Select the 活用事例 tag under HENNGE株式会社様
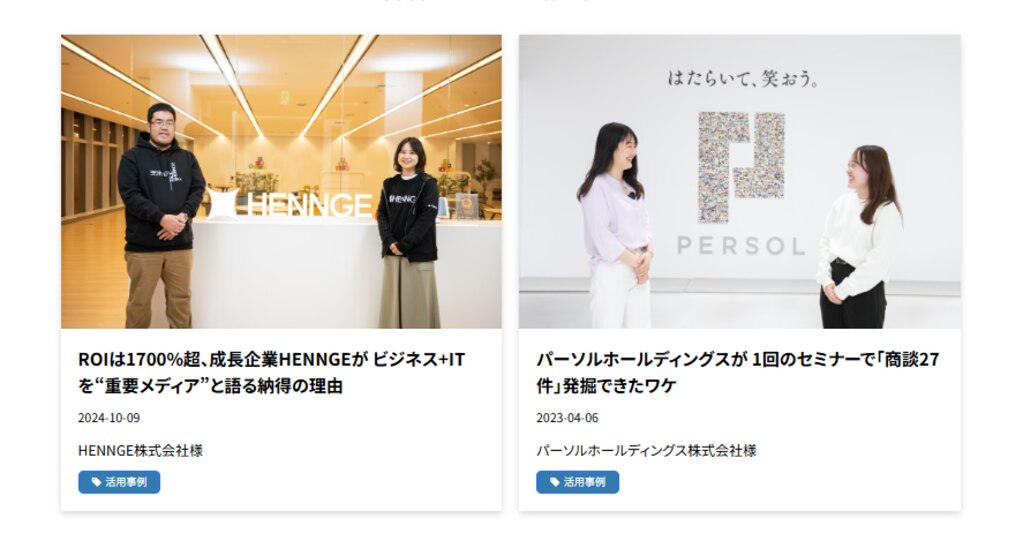 tap(119, 482)
